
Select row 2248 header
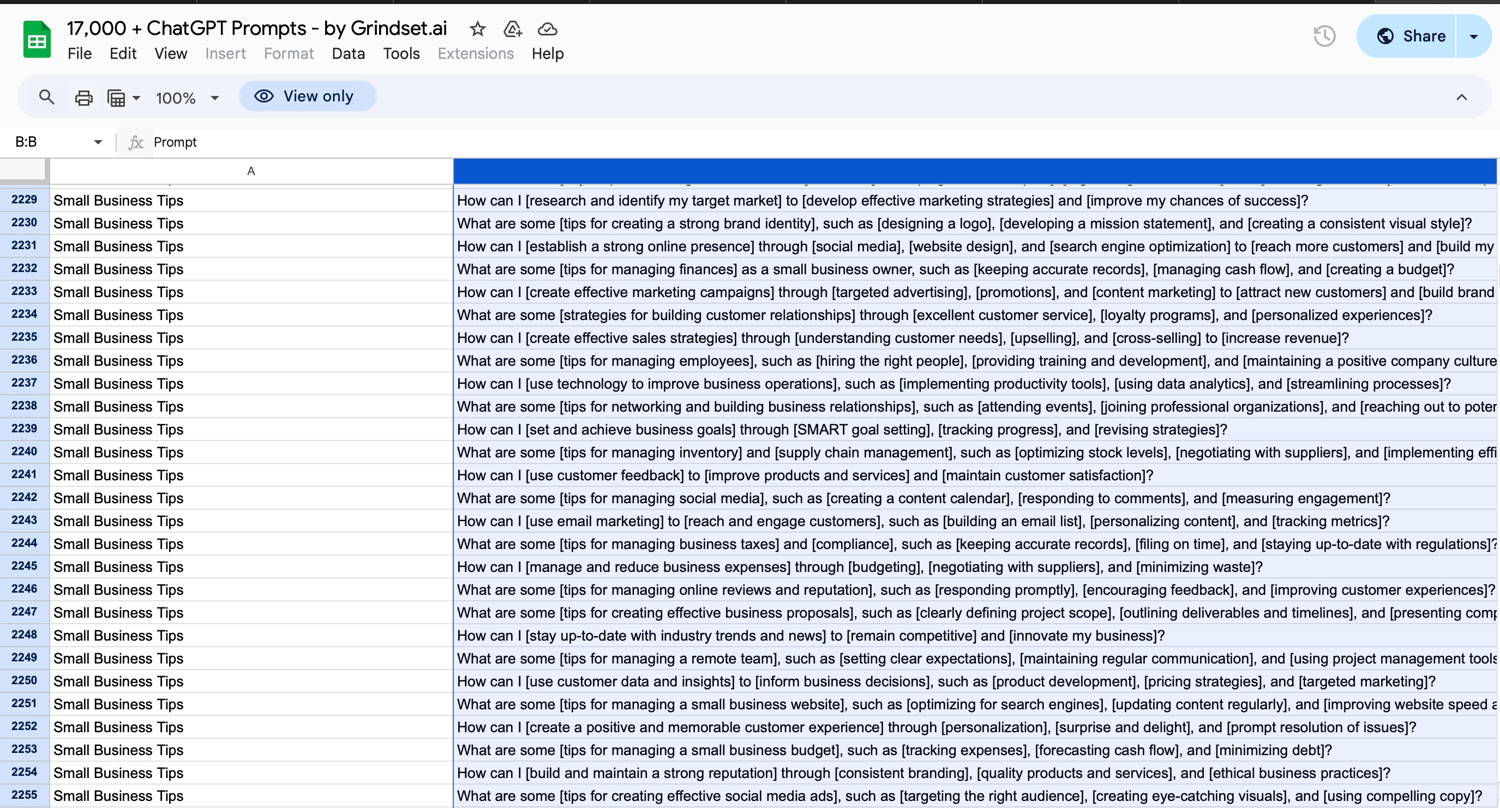pos(24,635)
